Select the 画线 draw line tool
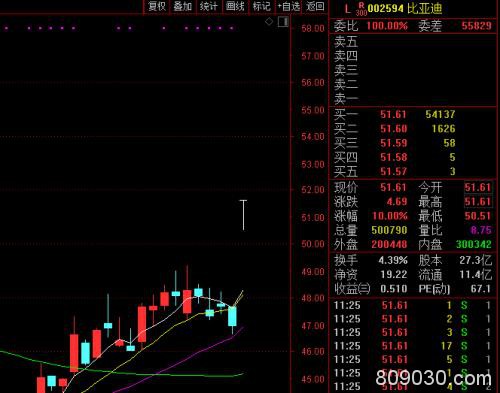The image size is (500, 393). [235, 6]
